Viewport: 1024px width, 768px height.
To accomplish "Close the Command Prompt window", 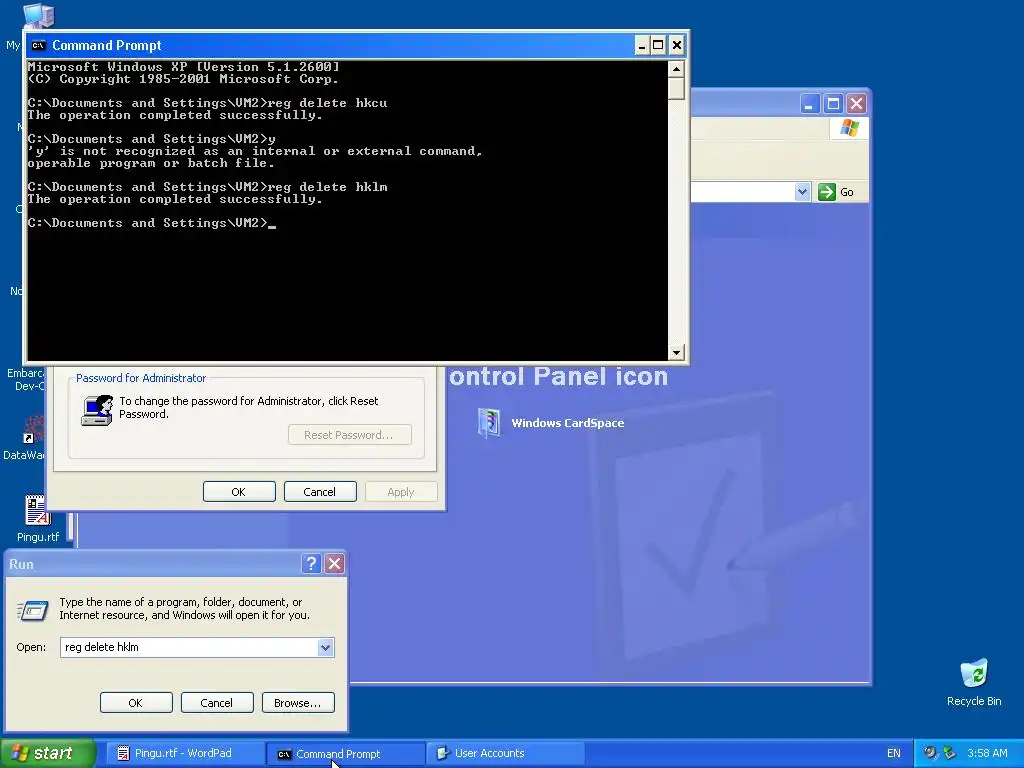I will [x=677, y=45].
